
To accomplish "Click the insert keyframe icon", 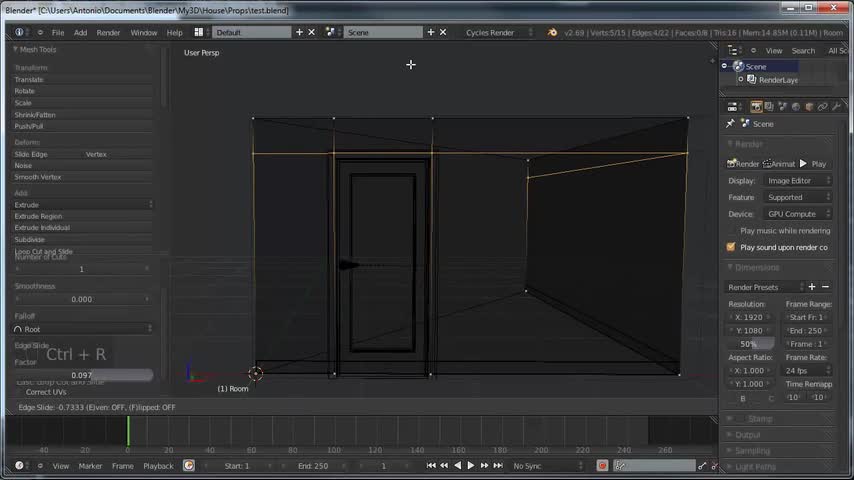I will point(702,466).
